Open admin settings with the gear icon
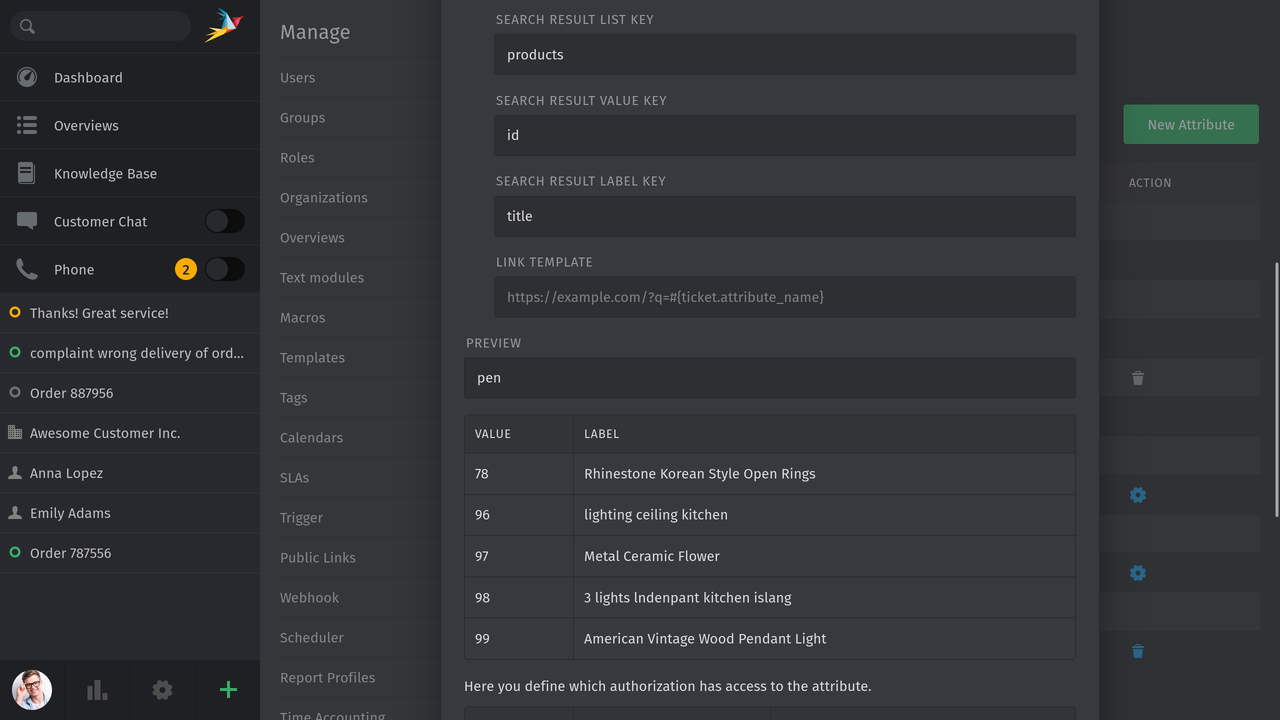This screenshot has height=720, width=1280. pos(162,690)
